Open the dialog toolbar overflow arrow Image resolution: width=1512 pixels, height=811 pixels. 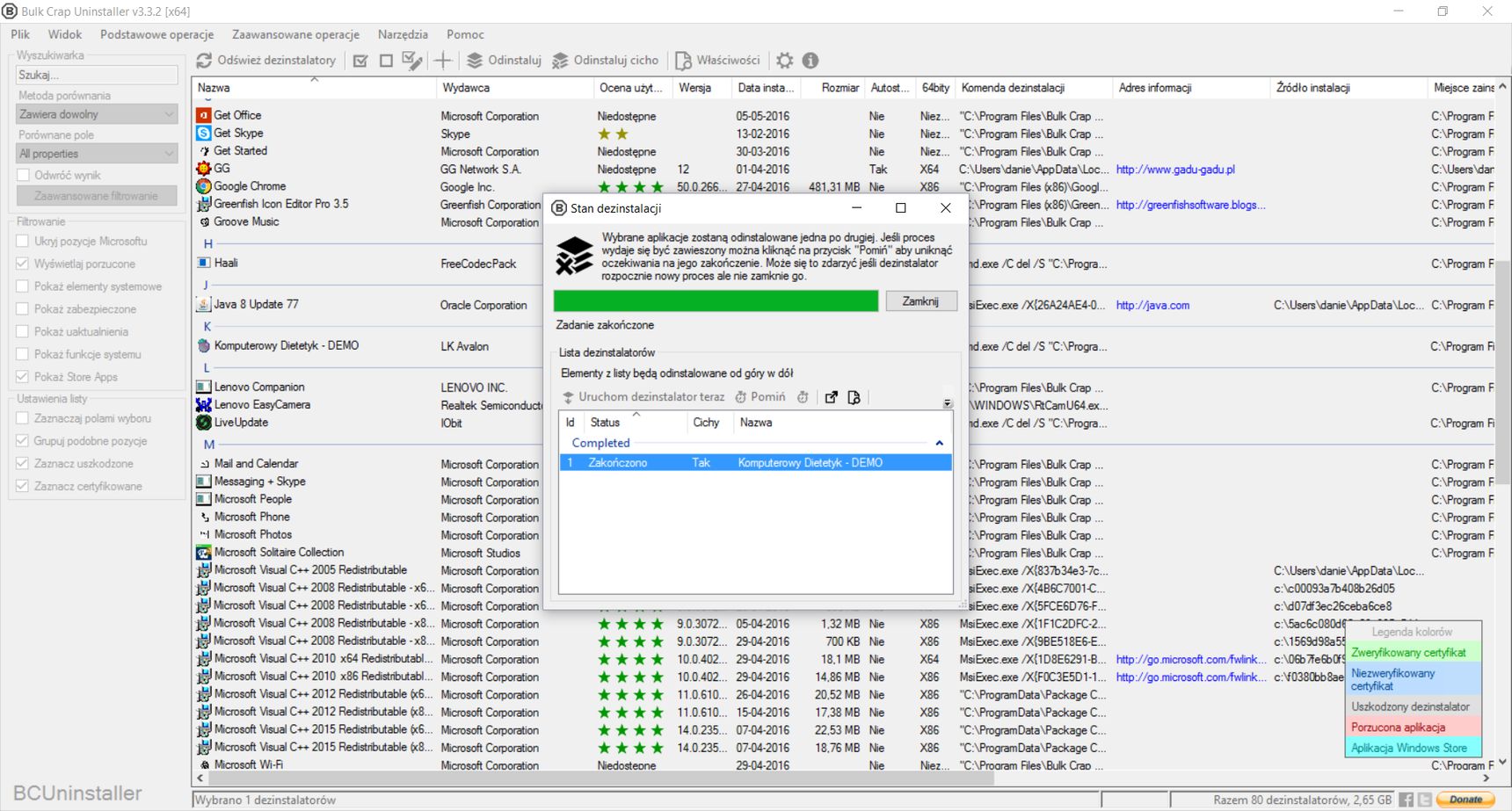[947, 403]
